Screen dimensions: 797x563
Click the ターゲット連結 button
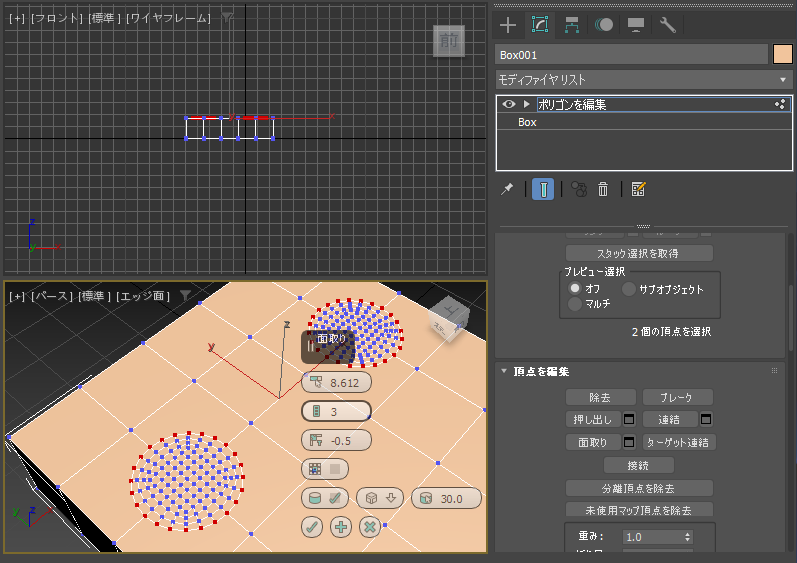(x=679, y=442)
